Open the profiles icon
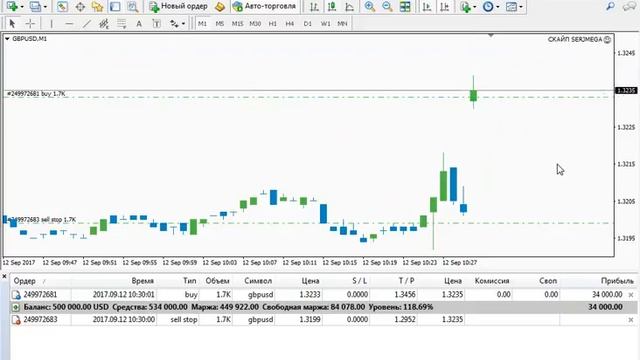 36,7
